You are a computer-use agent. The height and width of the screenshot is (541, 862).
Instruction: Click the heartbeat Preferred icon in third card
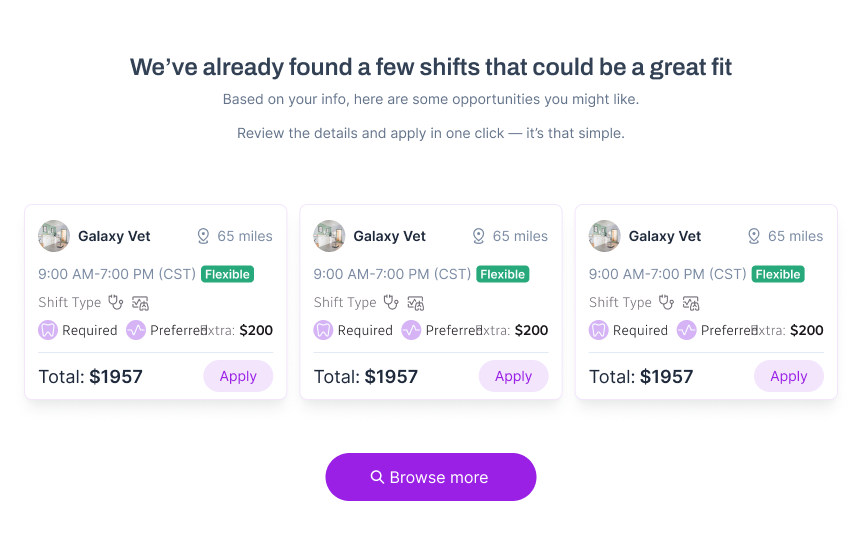(x=687, y=330)
